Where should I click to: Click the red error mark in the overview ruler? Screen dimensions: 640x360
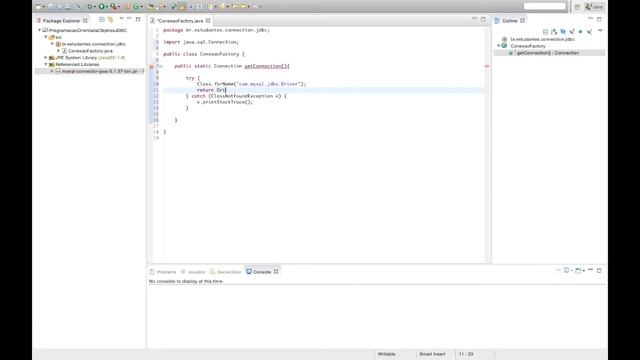coord(487,66)
